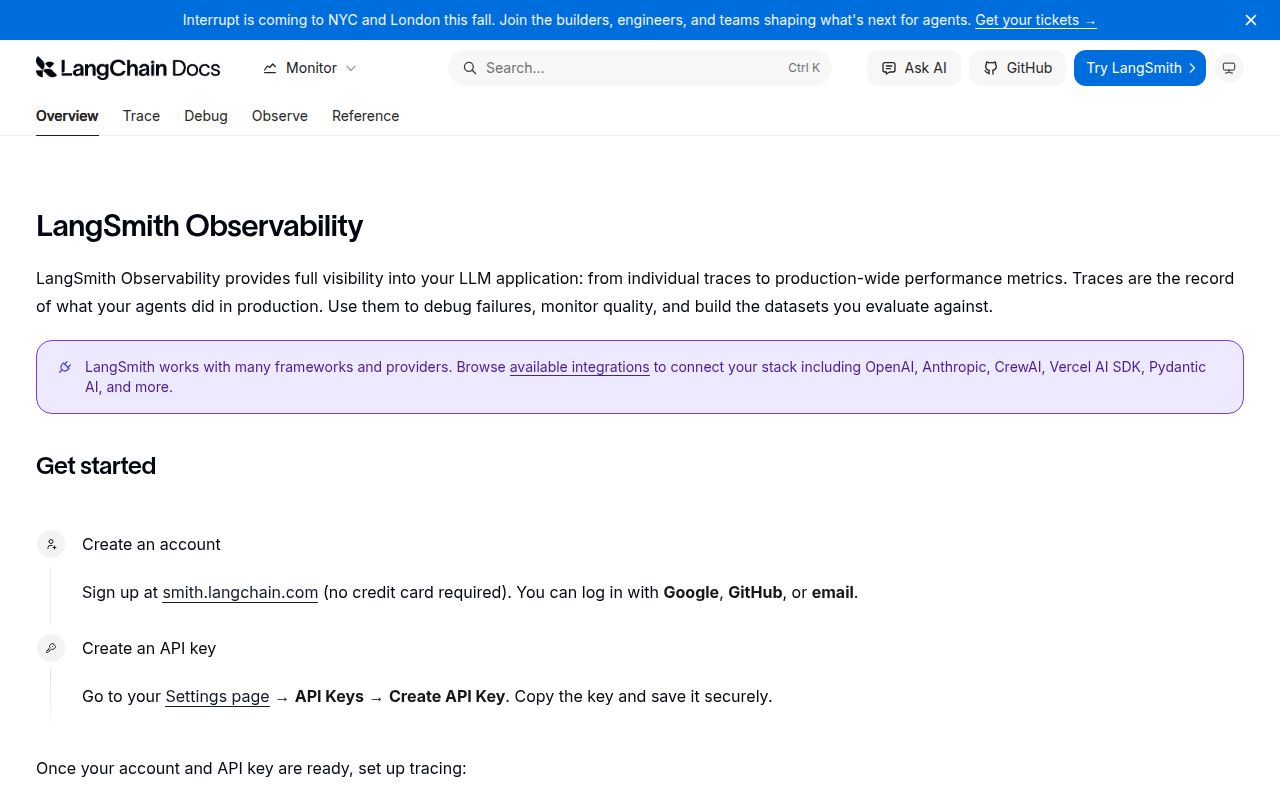The height and width of the screenshot is (800, 1280).
Task: Visit the smith.langchain.com link
Action: pyautogui.click(x=240, y=592)
